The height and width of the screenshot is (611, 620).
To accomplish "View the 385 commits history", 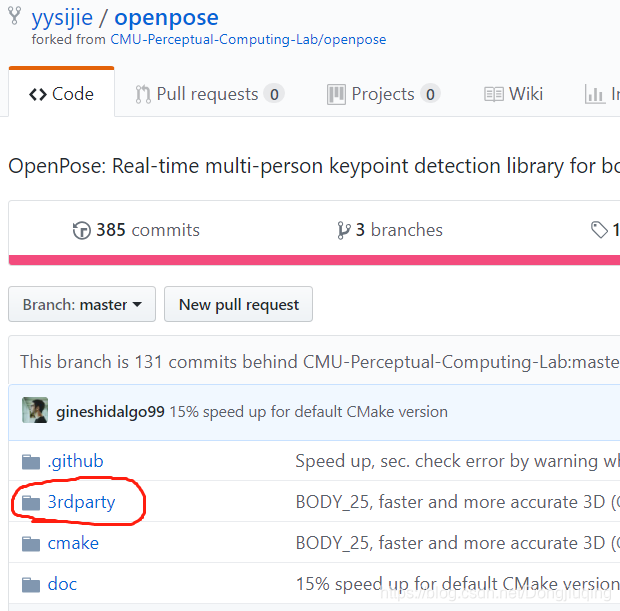I will [x=136, y=230].
